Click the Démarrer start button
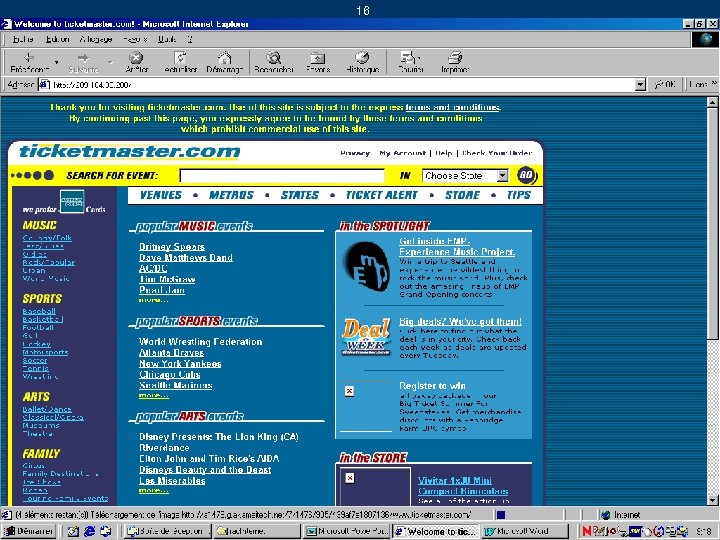 pos(28,531)
